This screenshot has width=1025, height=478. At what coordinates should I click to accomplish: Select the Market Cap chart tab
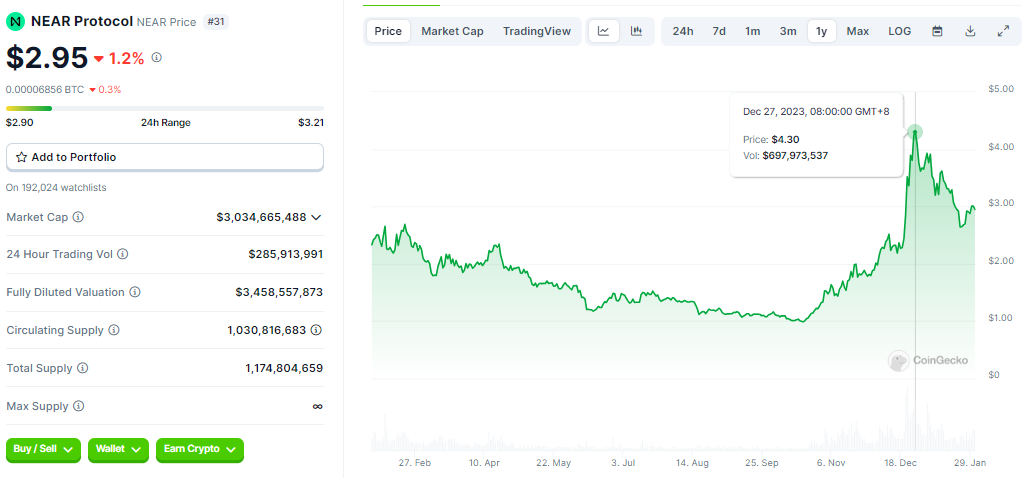(x=452, y=31)
